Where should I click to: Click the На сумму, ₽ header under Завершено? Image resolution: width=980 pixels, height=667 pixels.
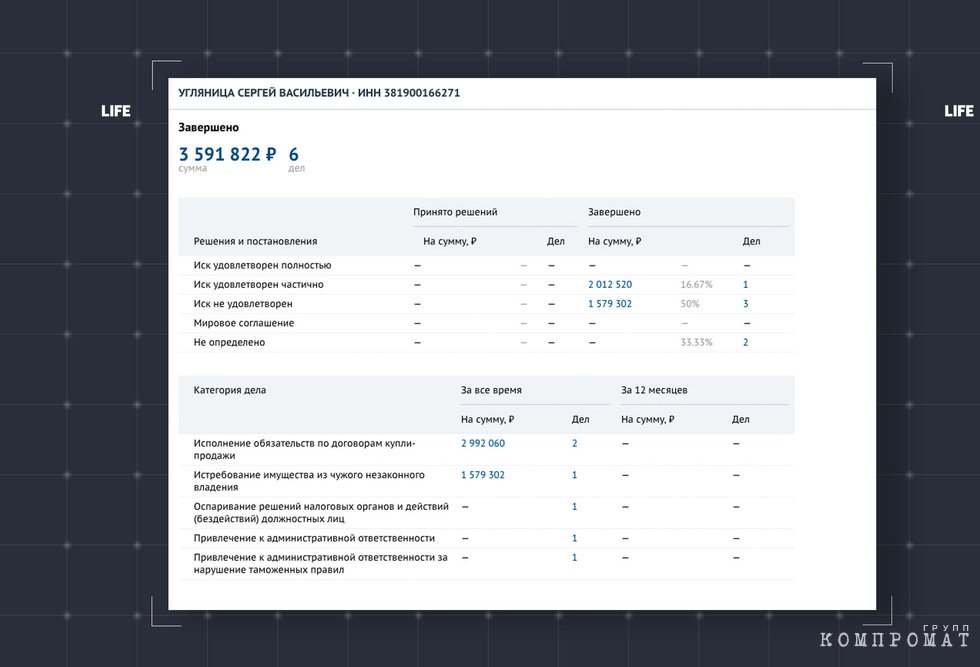[615, 241]
